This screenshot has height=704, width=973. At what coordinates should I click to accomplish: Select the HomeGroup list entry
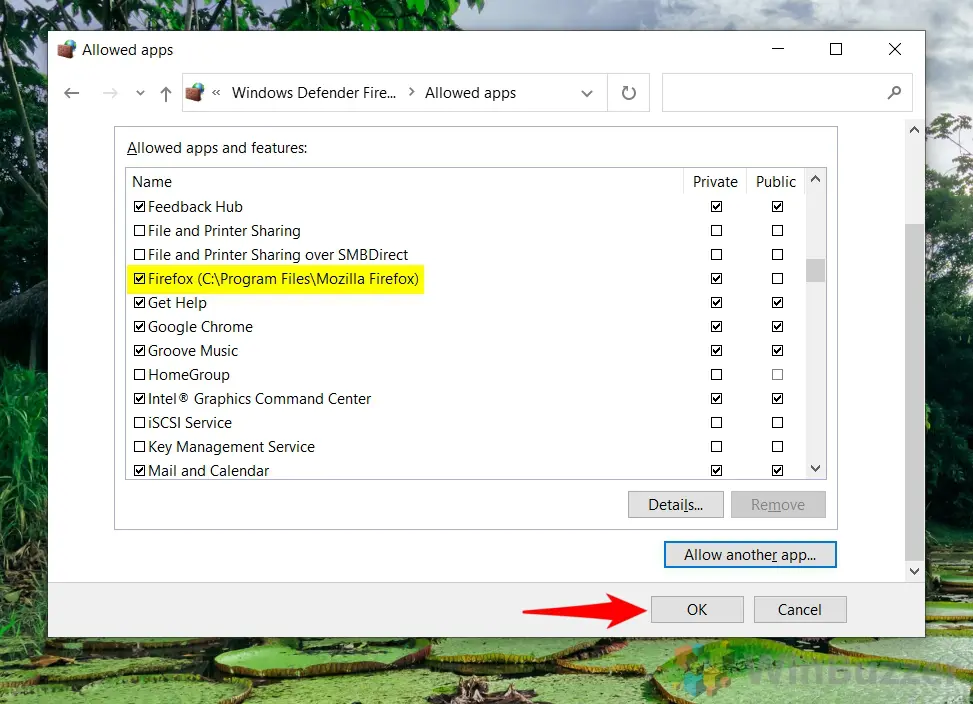tap(189, 375)
